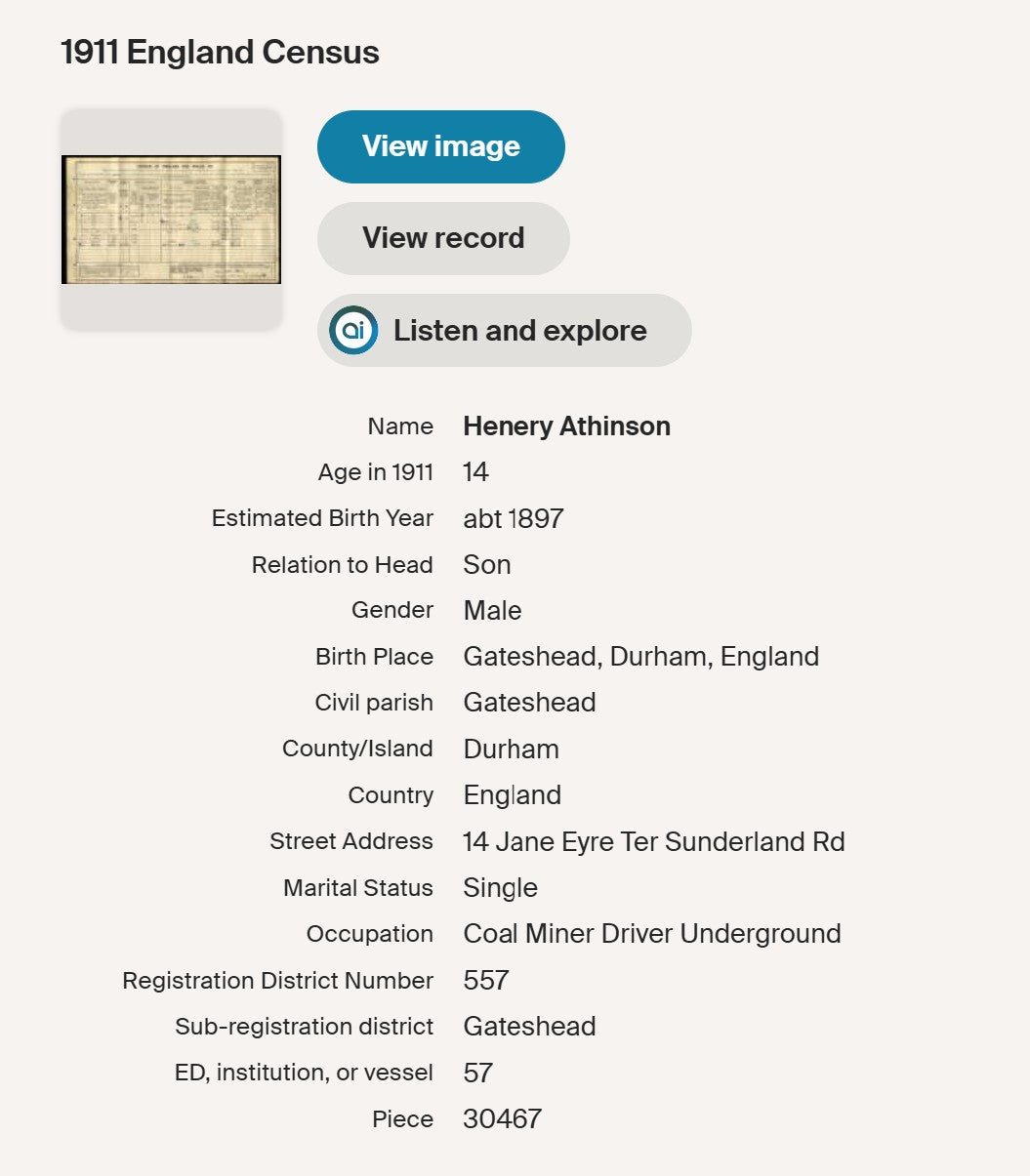Click the Civil parish value Gateshead
The width and height of the screenshot is (1030, 1176).
529,703
